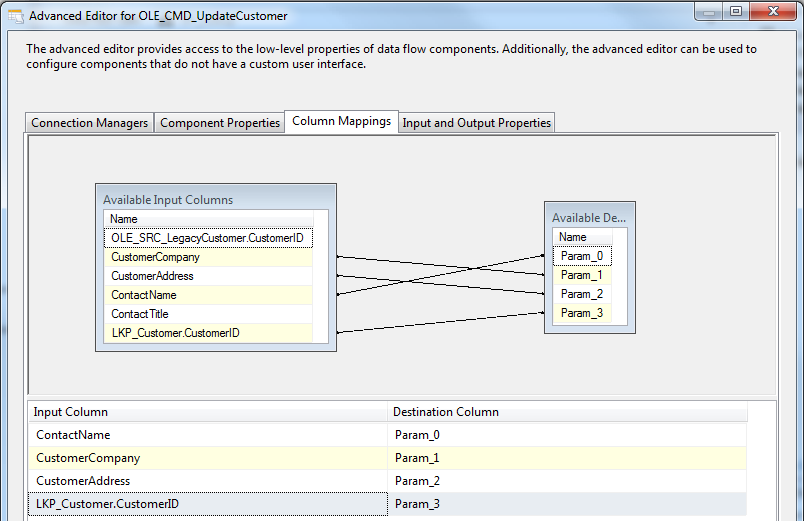Select ContactName in Available Input Columns list

pos(208,295)
